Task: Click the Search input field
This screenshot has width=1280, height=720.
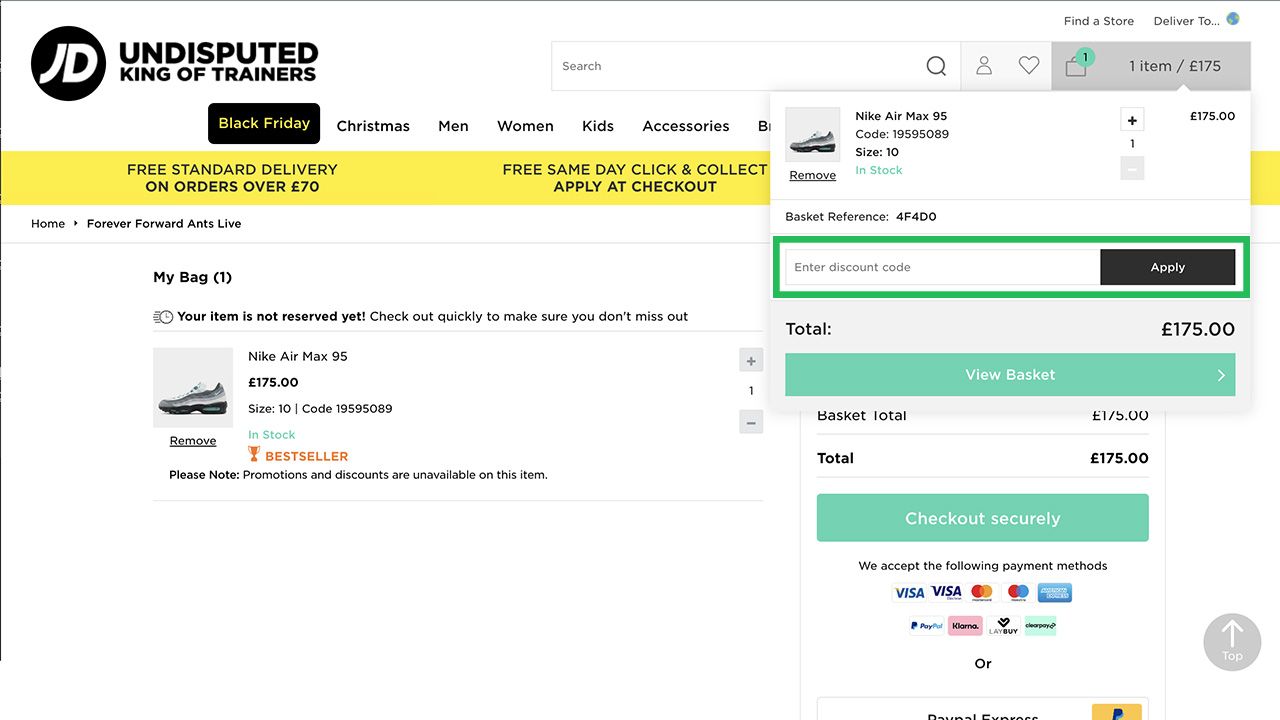Action: (x=738, y=66)
